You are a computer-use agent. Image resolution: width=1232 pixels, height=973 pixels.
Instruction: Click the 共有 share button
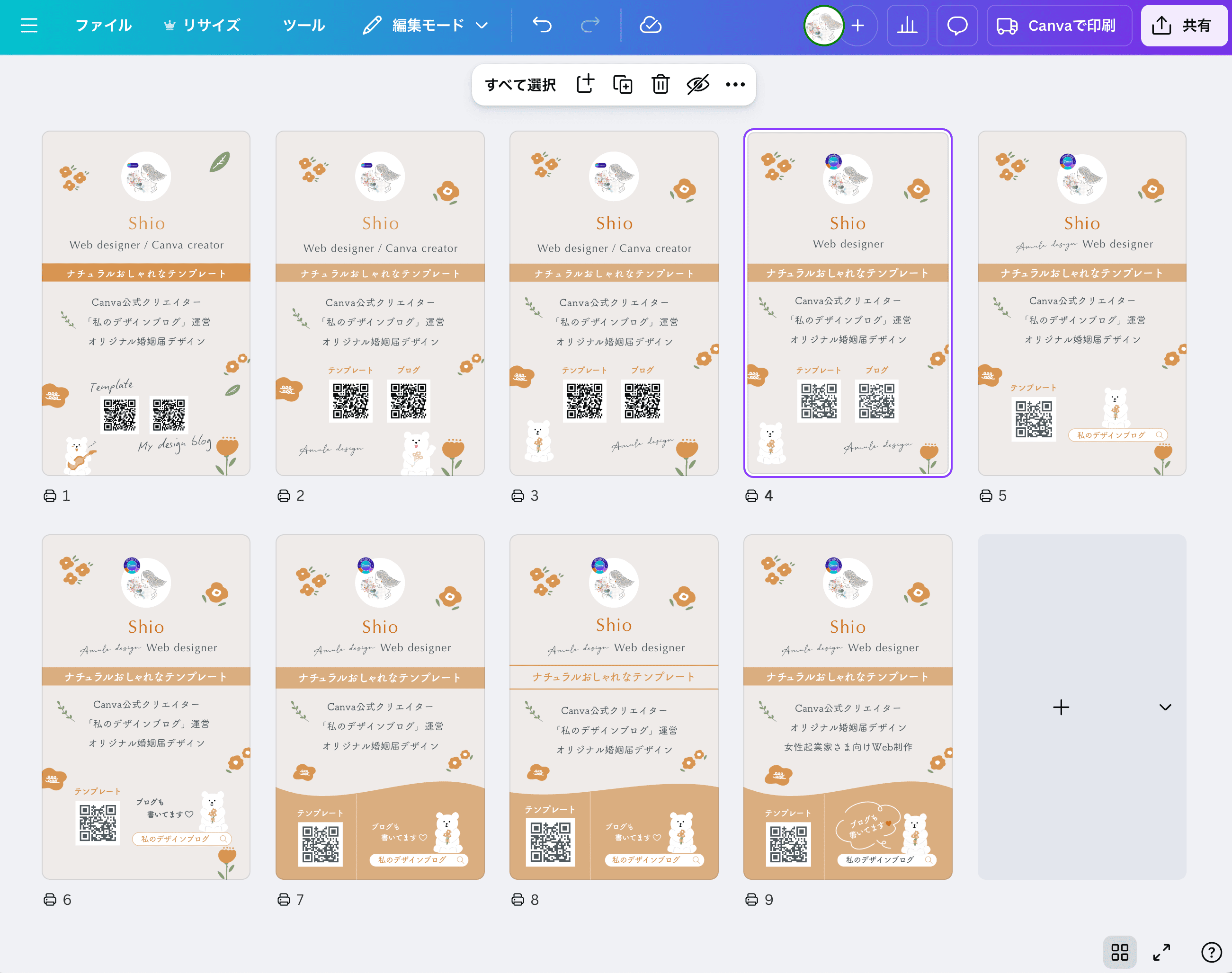pos(1184,25)
